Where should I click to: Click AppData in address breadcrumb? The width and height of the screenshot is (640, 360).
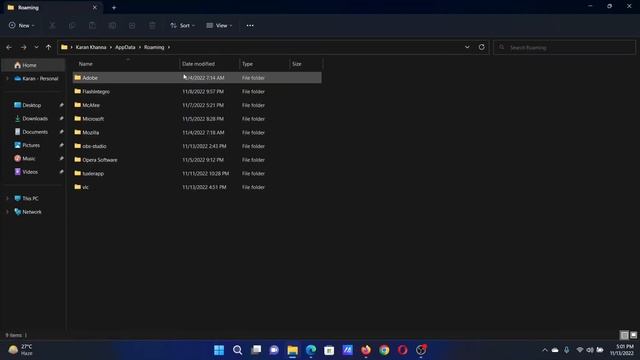125,47
